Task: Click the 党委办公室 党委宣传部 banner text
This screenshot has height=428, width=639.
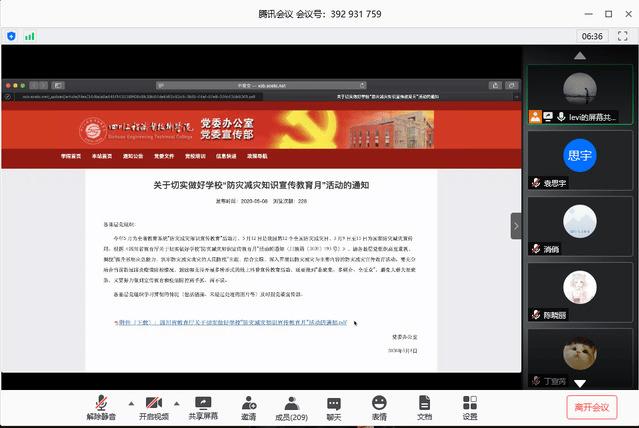Action: (x=227, y=129)
